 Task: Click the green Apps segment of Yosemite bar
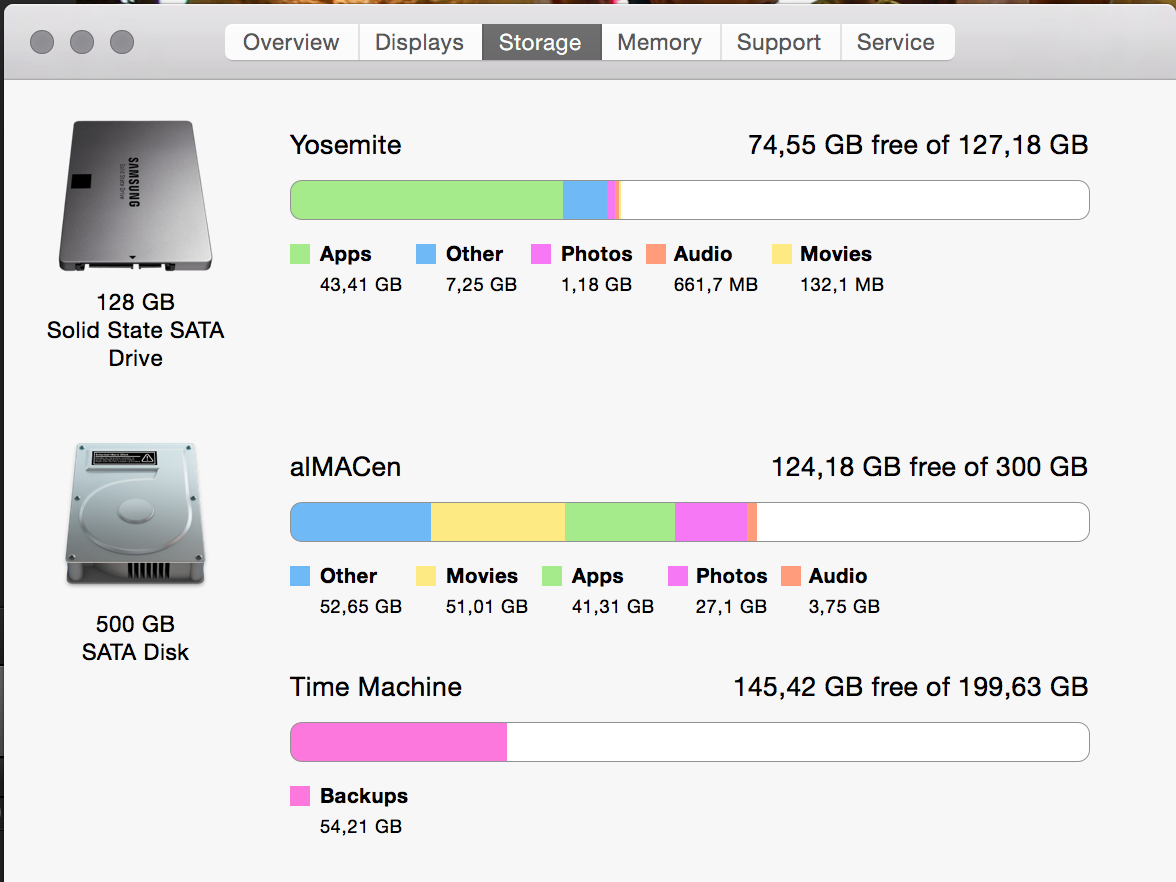[x=427, y=200]
